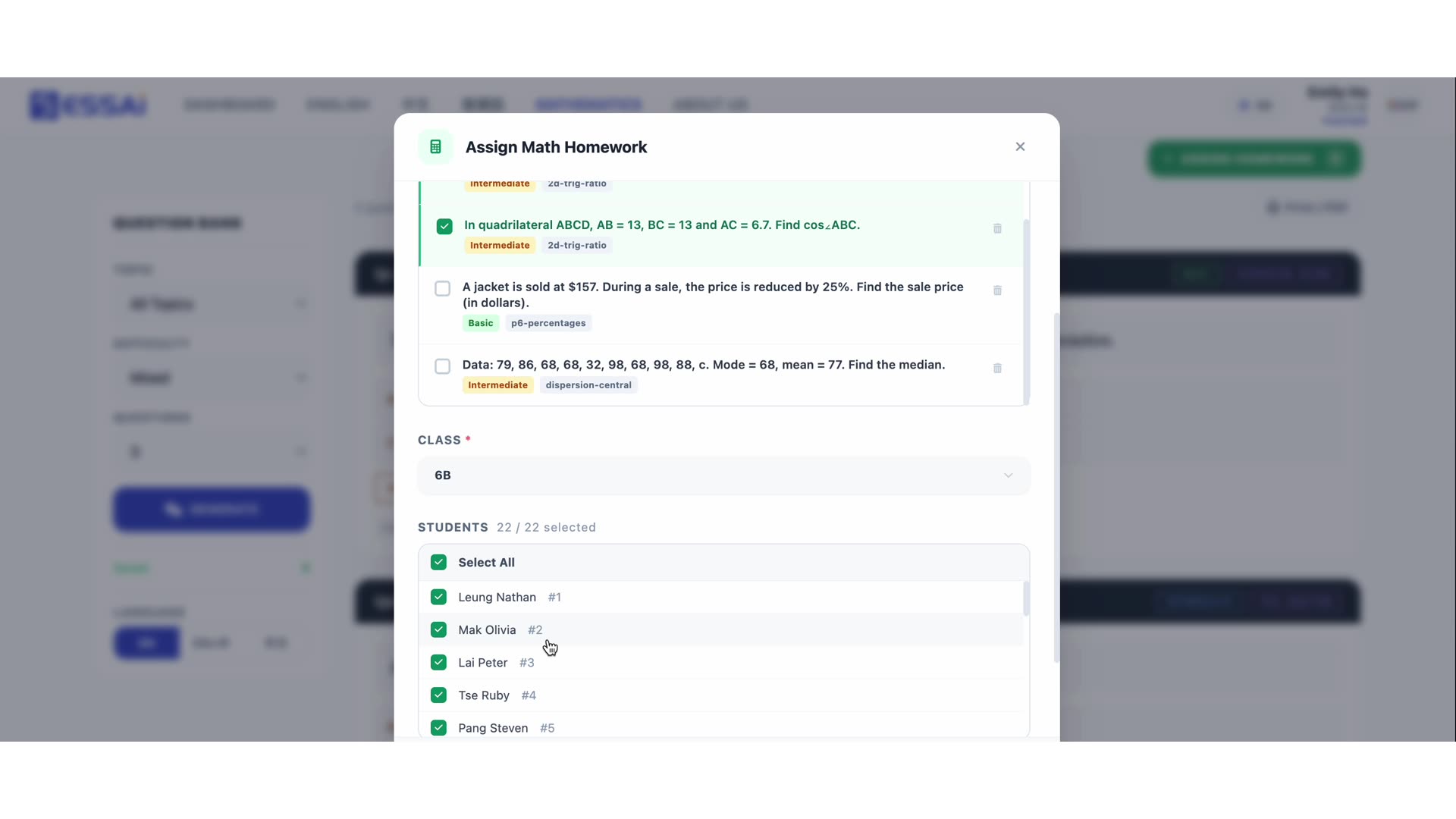Click the blurred Generate button in sidebar
Image resolution: width=1456 pixels, height=819 pixels.
tap(212, 509)
